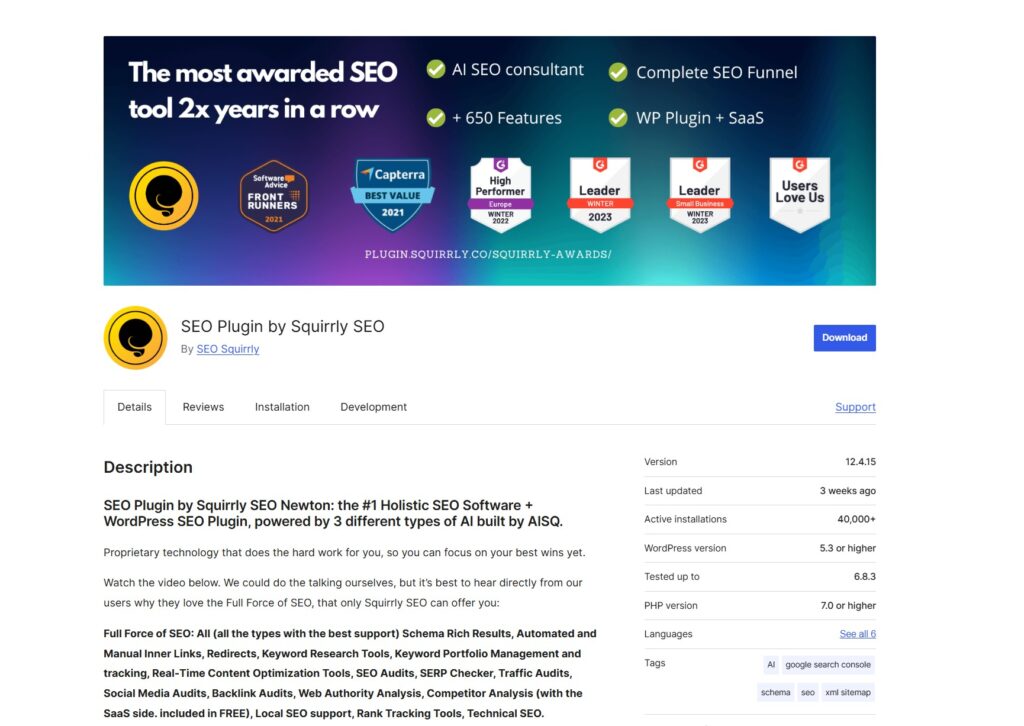This screenshot has width=1024, height=726.
Task: Click the AI tag
Action: point(770,664)
